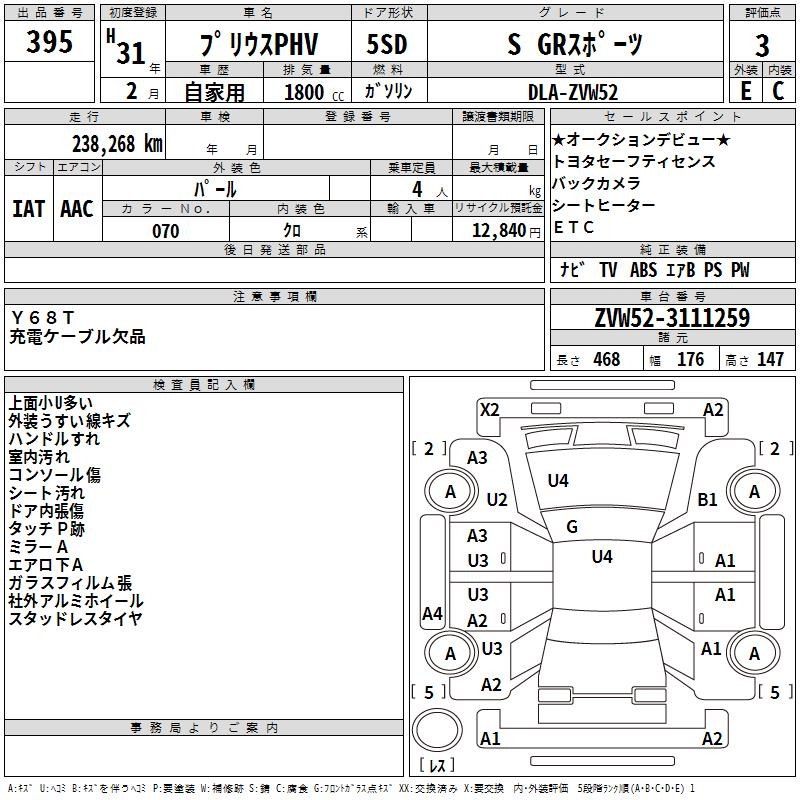Click the U4 mark on the hood
Viewport: 800px width, 800px height.
[x=558, y=481]
